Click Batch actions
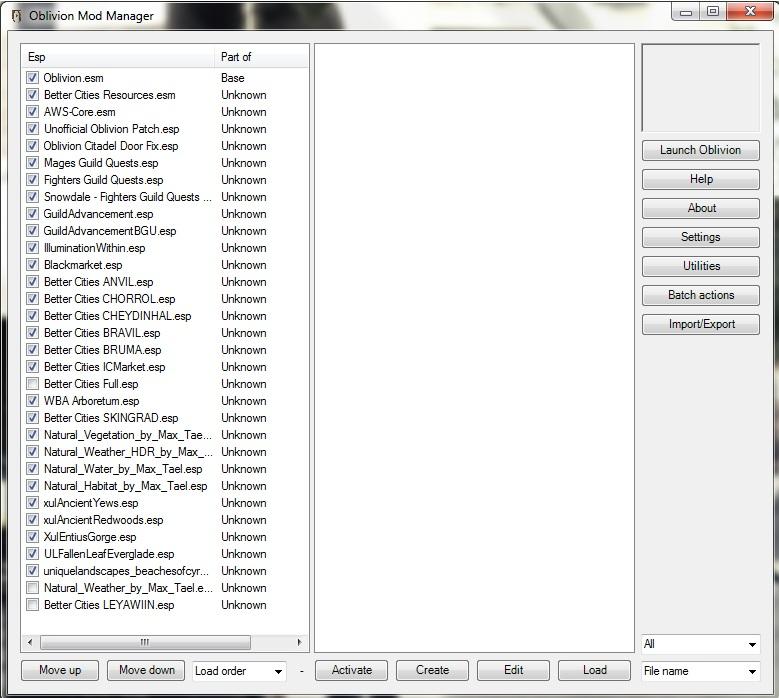Screen dimensions: 779x698 coord(701,295)
